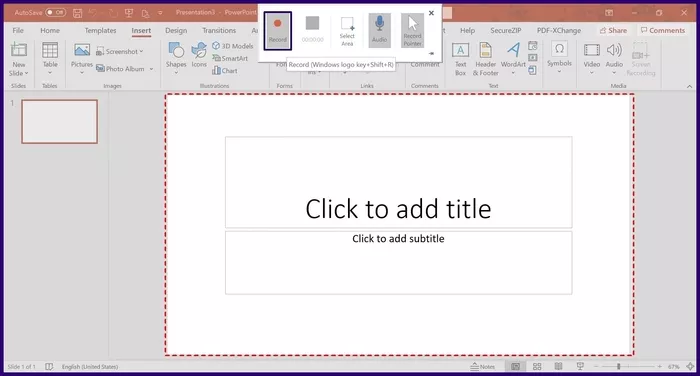700x376 pixels.
Task: Click the Photo Album button
Action: pos(121,69)
